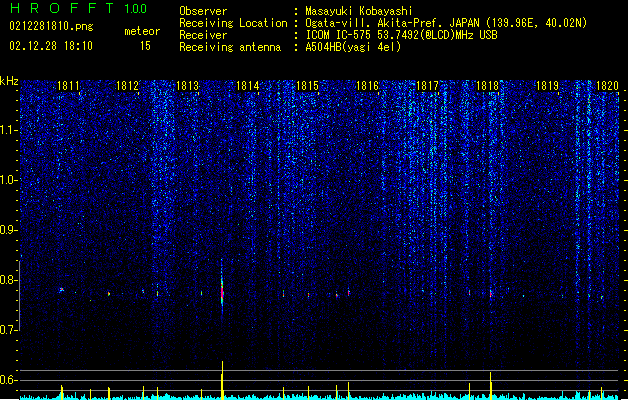Click the 1812 time marker

(127, 86)
